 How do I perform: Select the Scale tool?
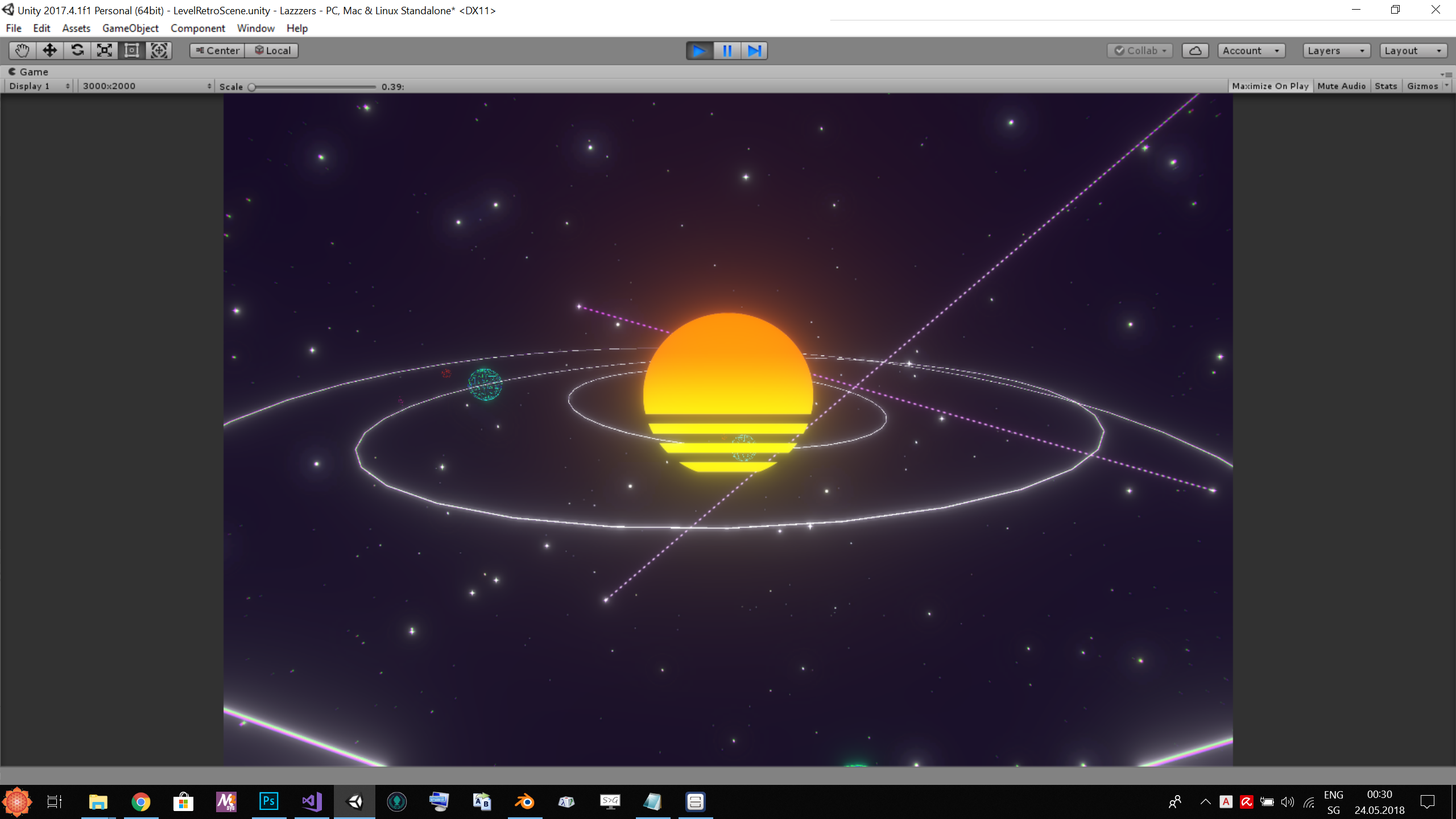(105, 51)
